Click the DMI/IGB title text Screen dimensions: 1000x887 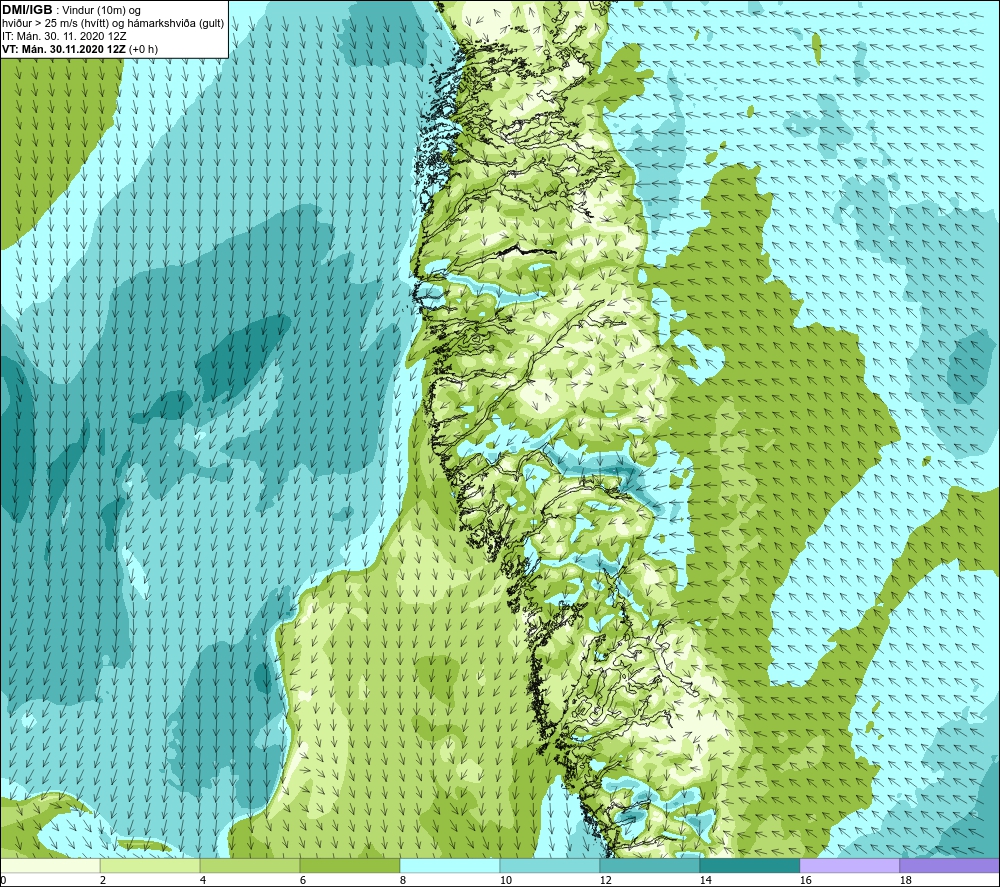27,10
